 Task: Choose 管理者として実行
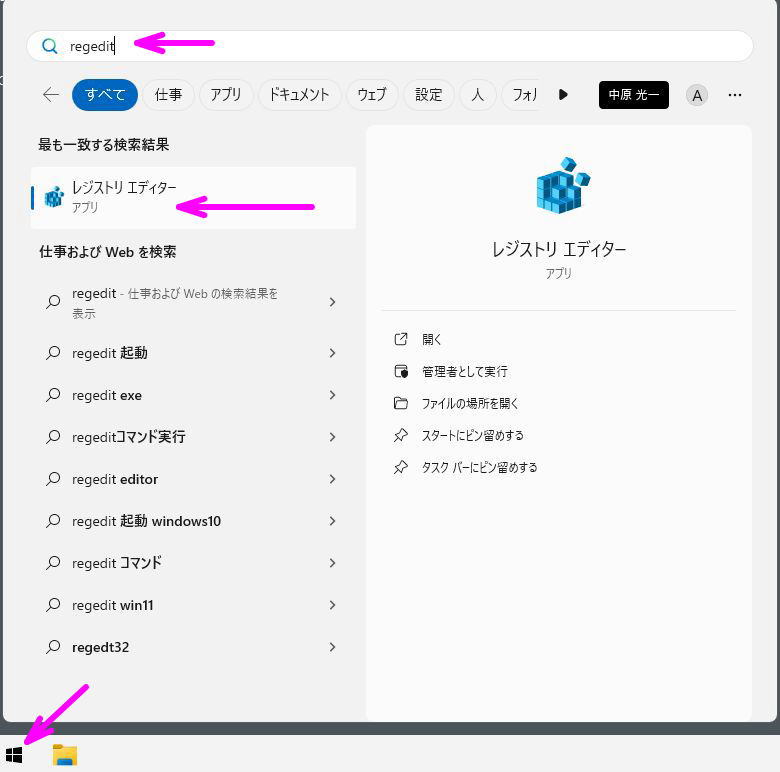coord(465,371)
